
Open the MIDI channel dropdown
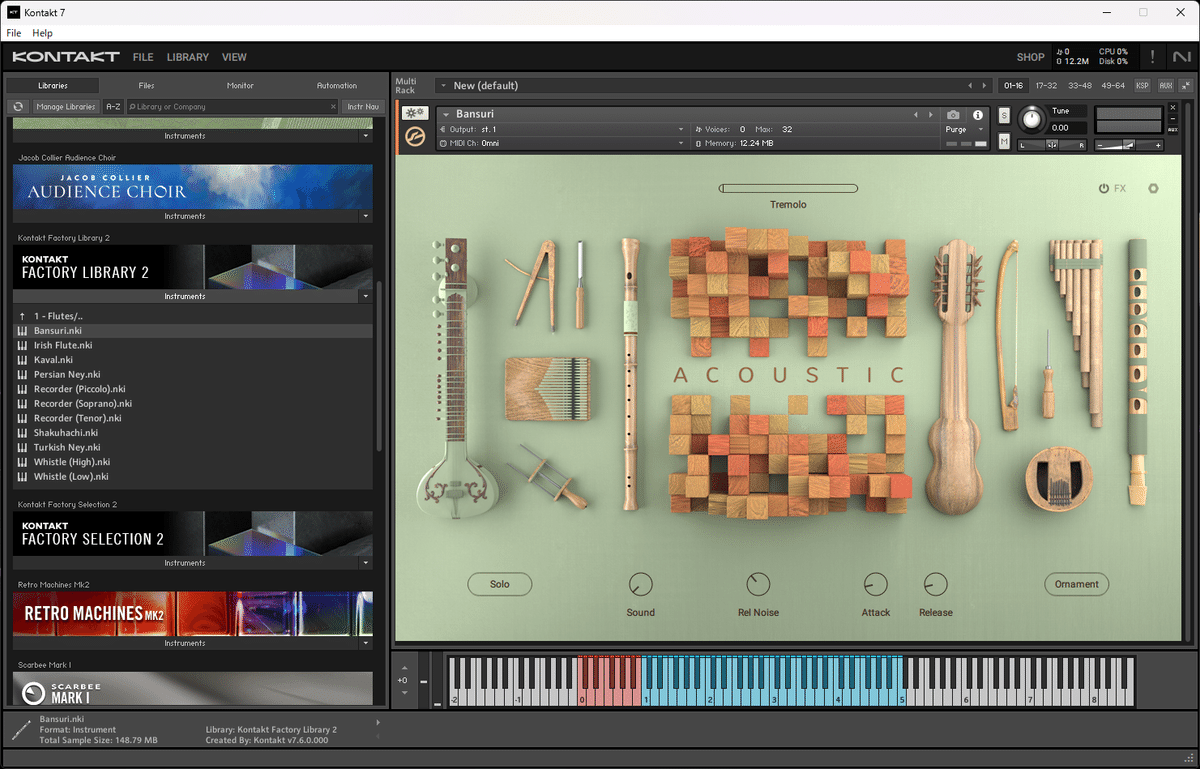682,143
